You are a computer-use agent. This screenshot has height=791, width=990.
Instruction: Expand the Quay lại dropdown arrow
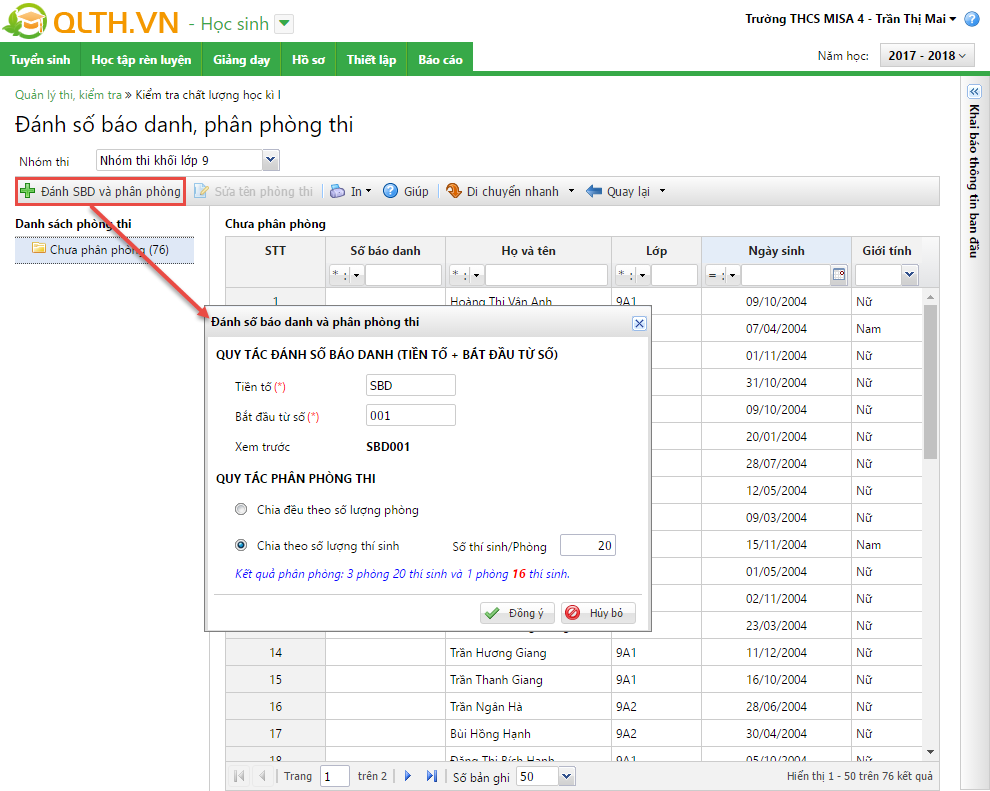tap(662, 191)
